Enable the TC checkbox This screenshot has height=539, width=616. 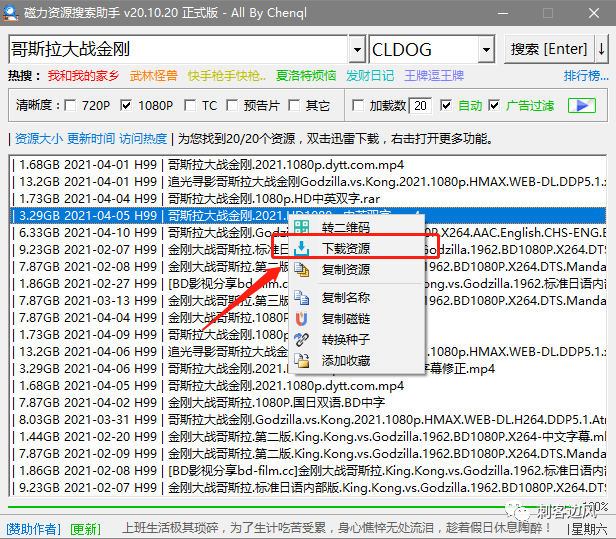pos(190,105)
